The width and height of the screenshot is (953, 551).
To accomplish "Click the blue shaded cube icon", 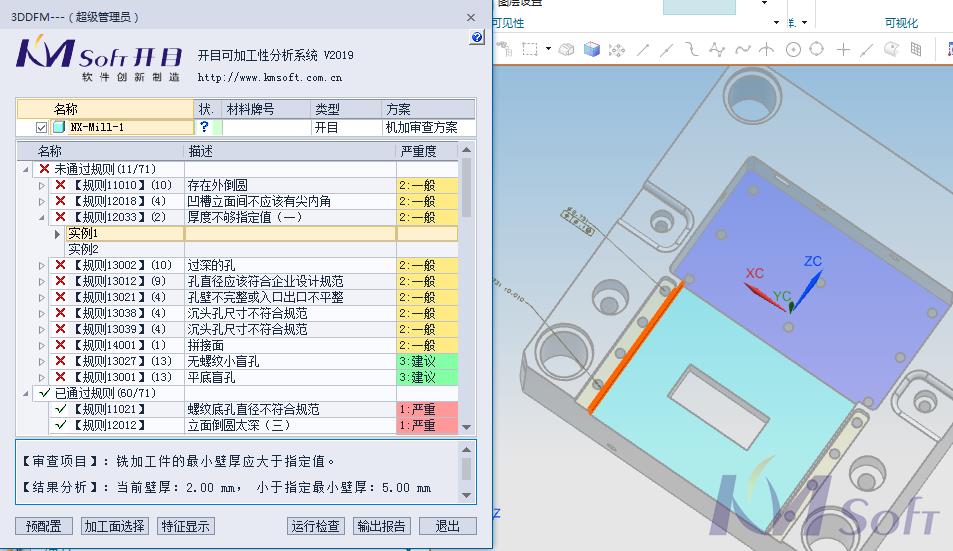I will click(x=592, y=49).
